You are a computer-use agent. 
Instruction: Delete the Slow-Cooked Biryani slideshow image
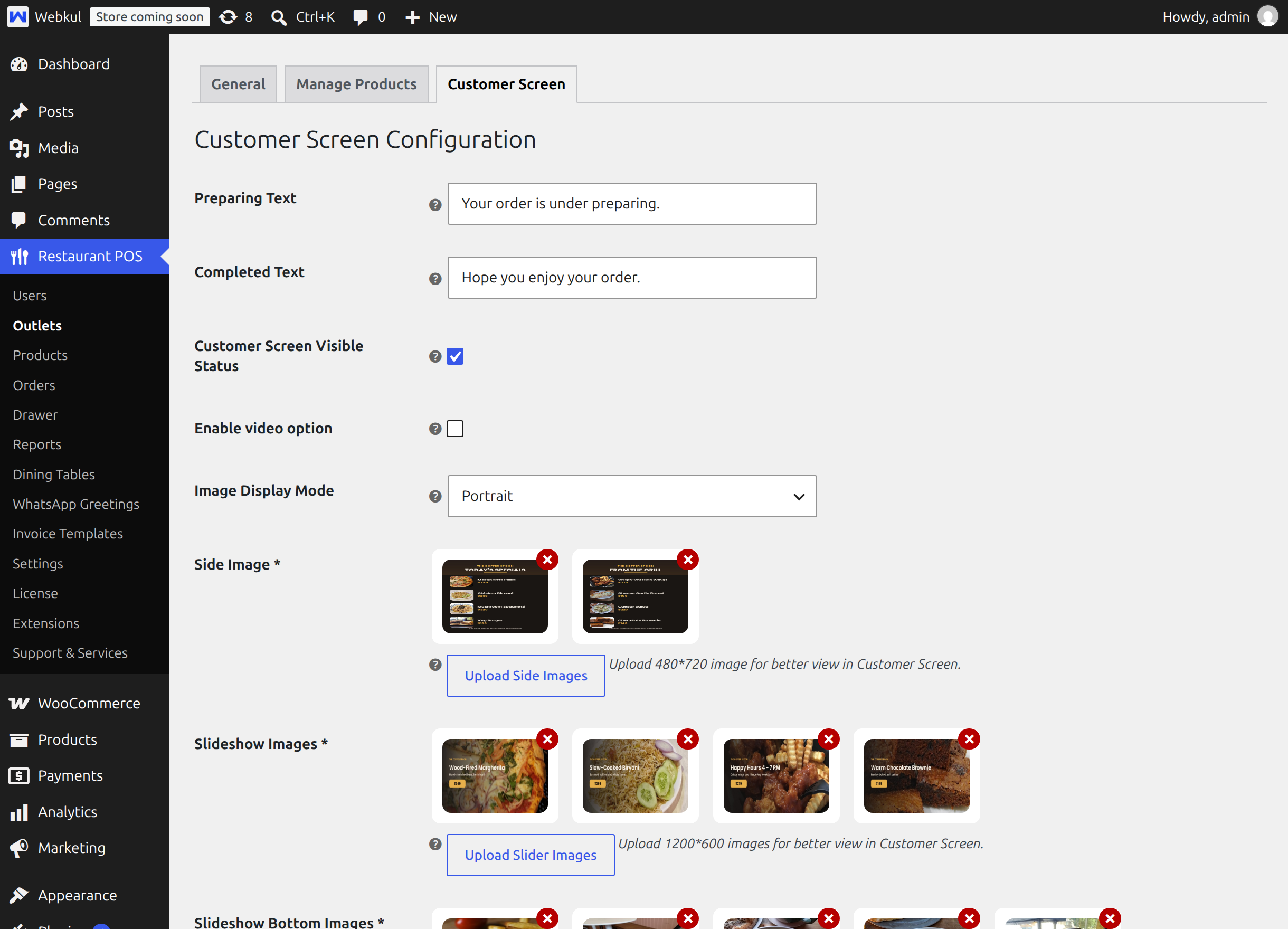click(x=688, y=739)
